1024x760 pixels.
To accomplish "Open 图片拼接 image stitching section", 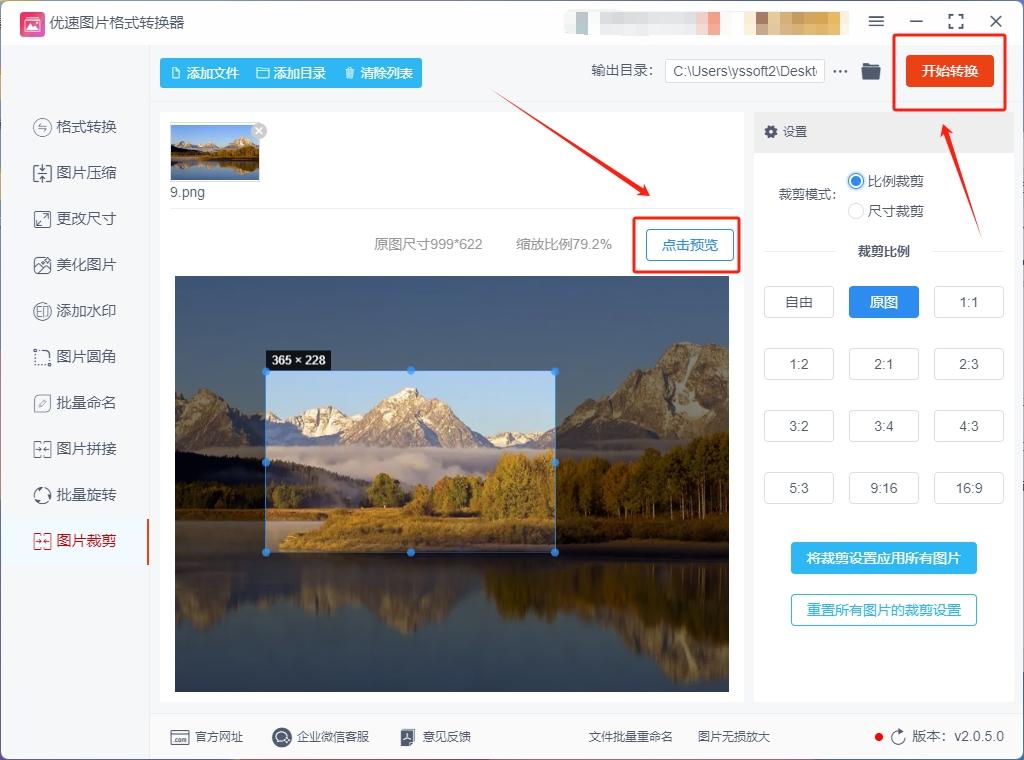I will coord(74,449).
